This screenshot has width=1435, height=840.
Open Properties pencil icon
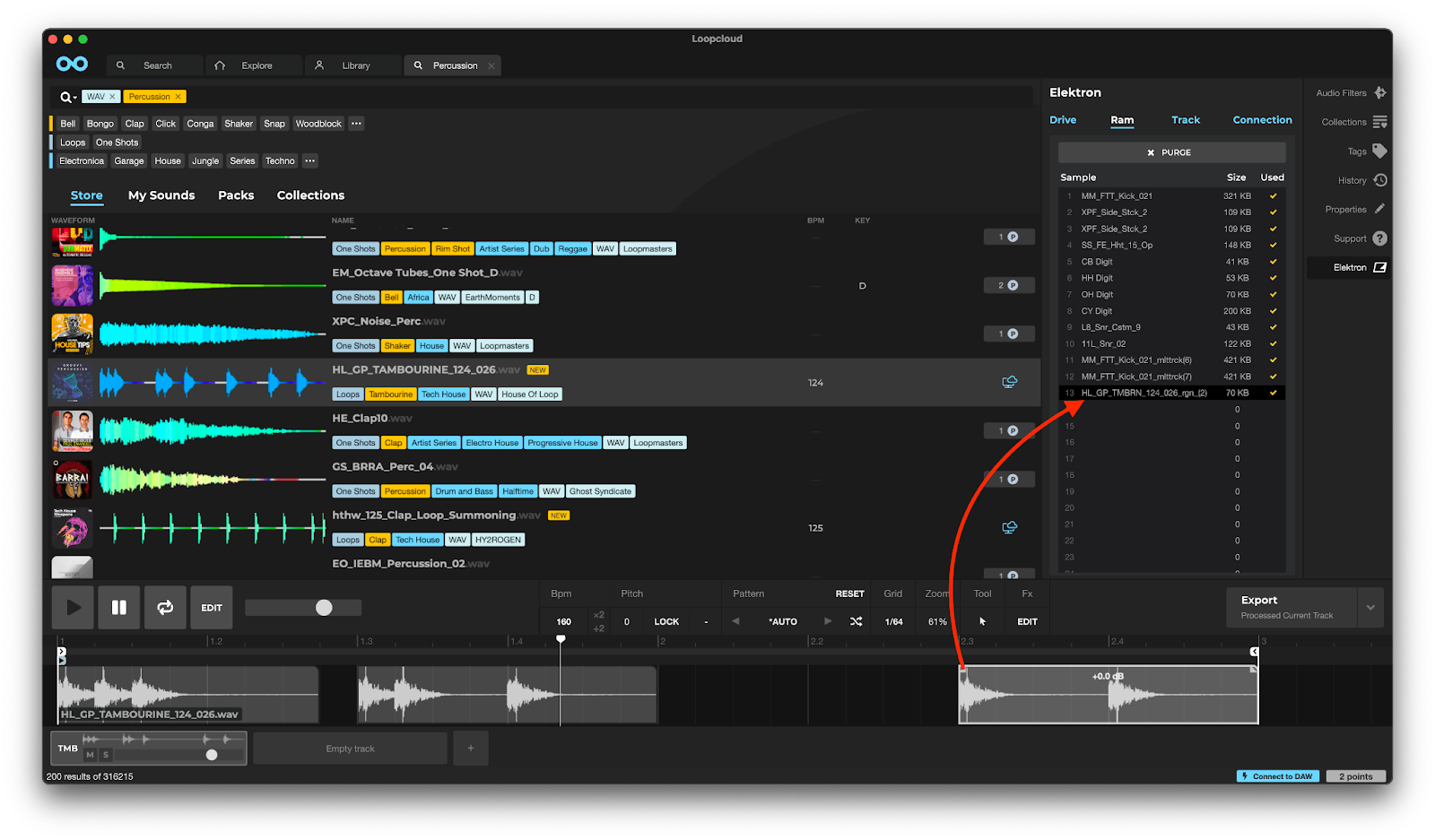1380,209
